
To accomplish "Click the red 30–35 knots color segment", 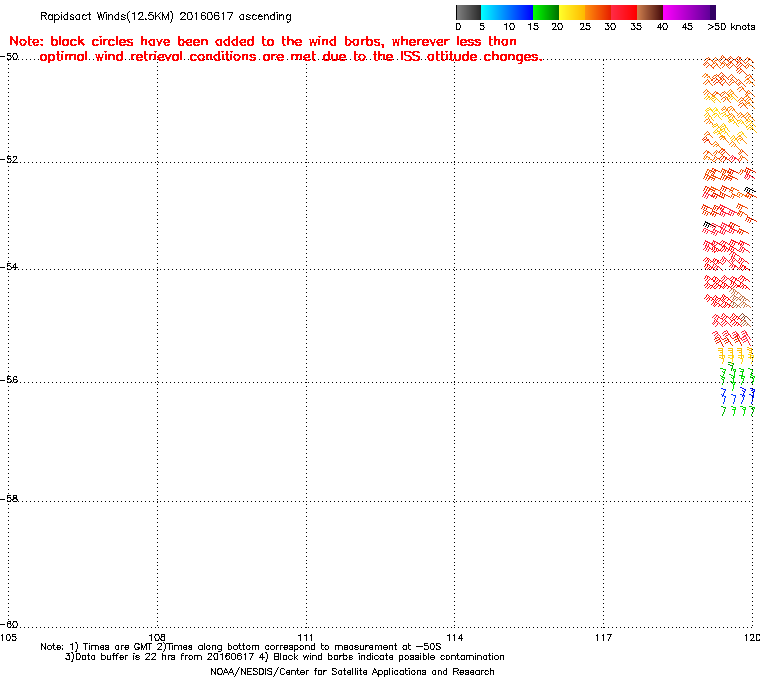I will 624,12.
